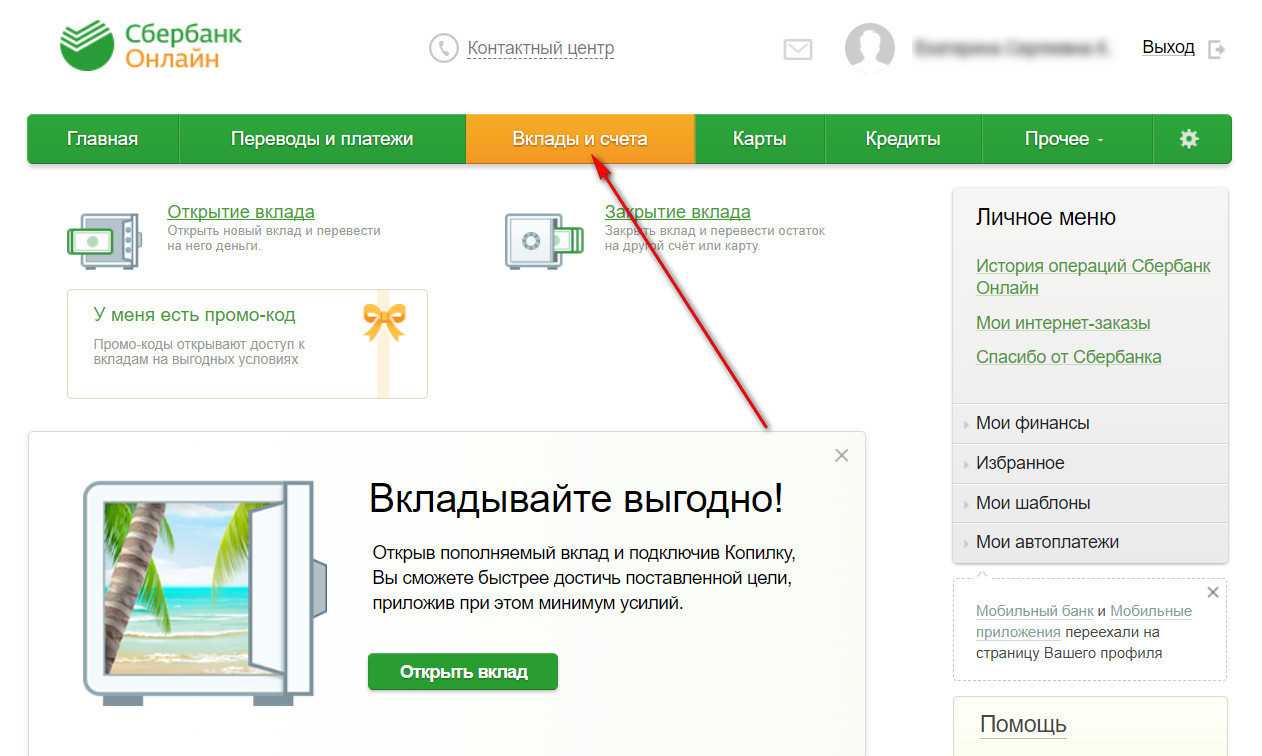Expand Мои финансы section

point(1090,423)
